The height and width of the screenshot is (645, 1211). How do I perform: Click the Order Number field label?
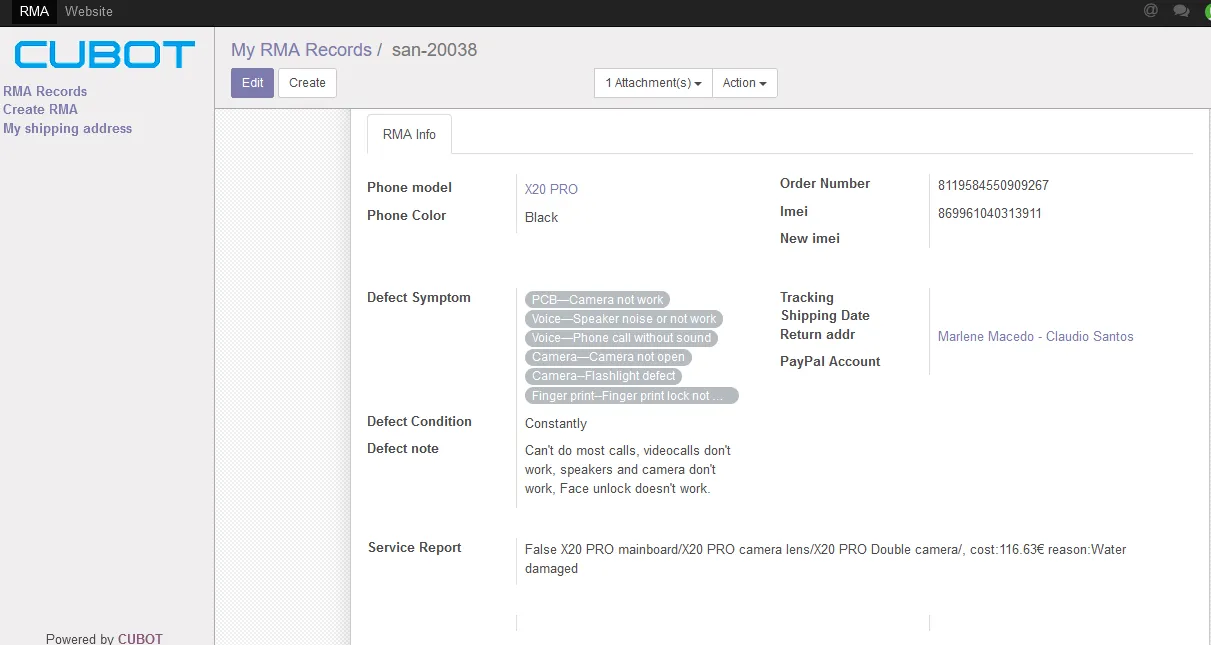click(x=825, y=183)
